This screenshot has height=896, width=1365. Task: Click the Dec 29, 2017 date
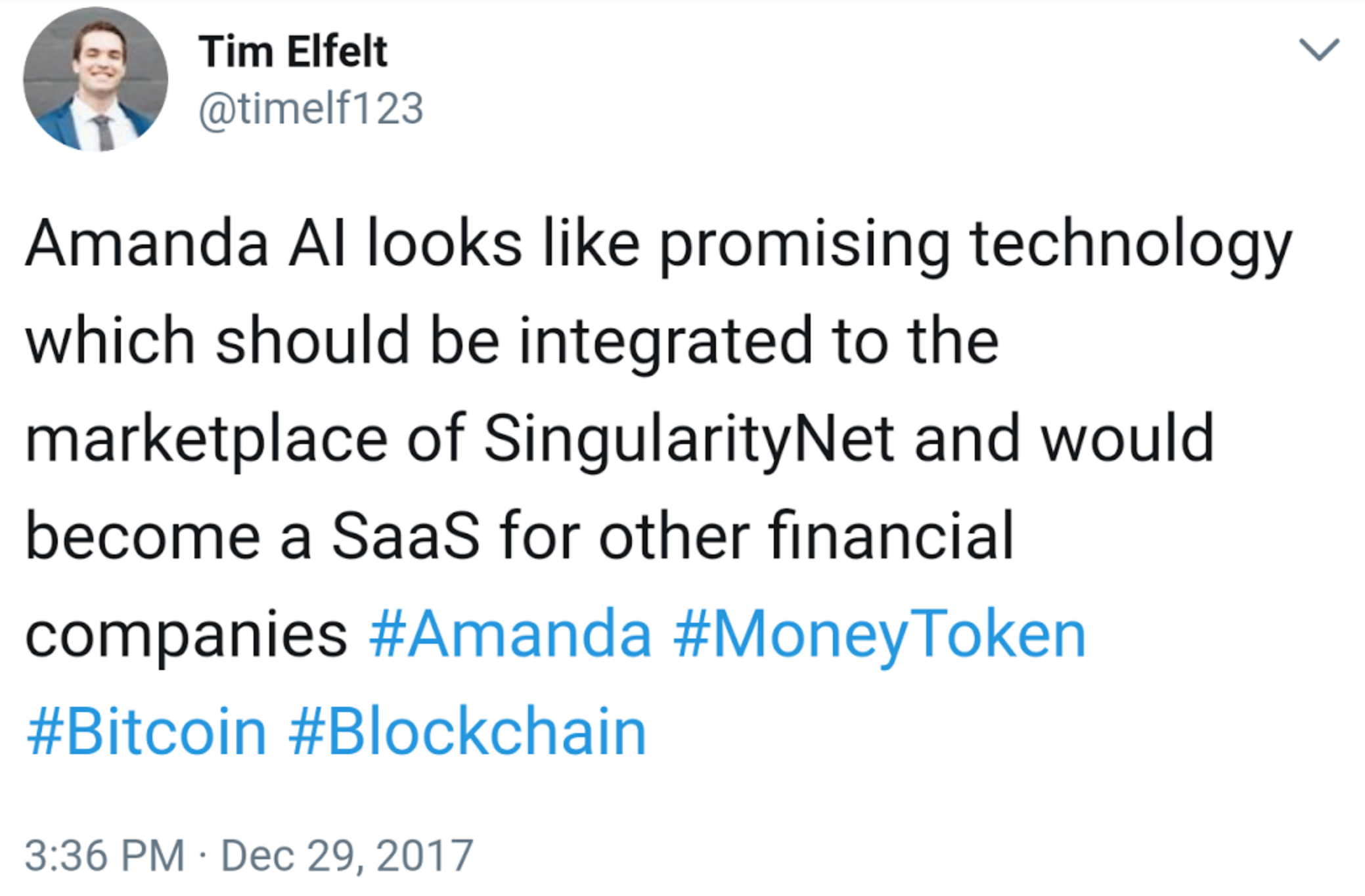(347, 856)
